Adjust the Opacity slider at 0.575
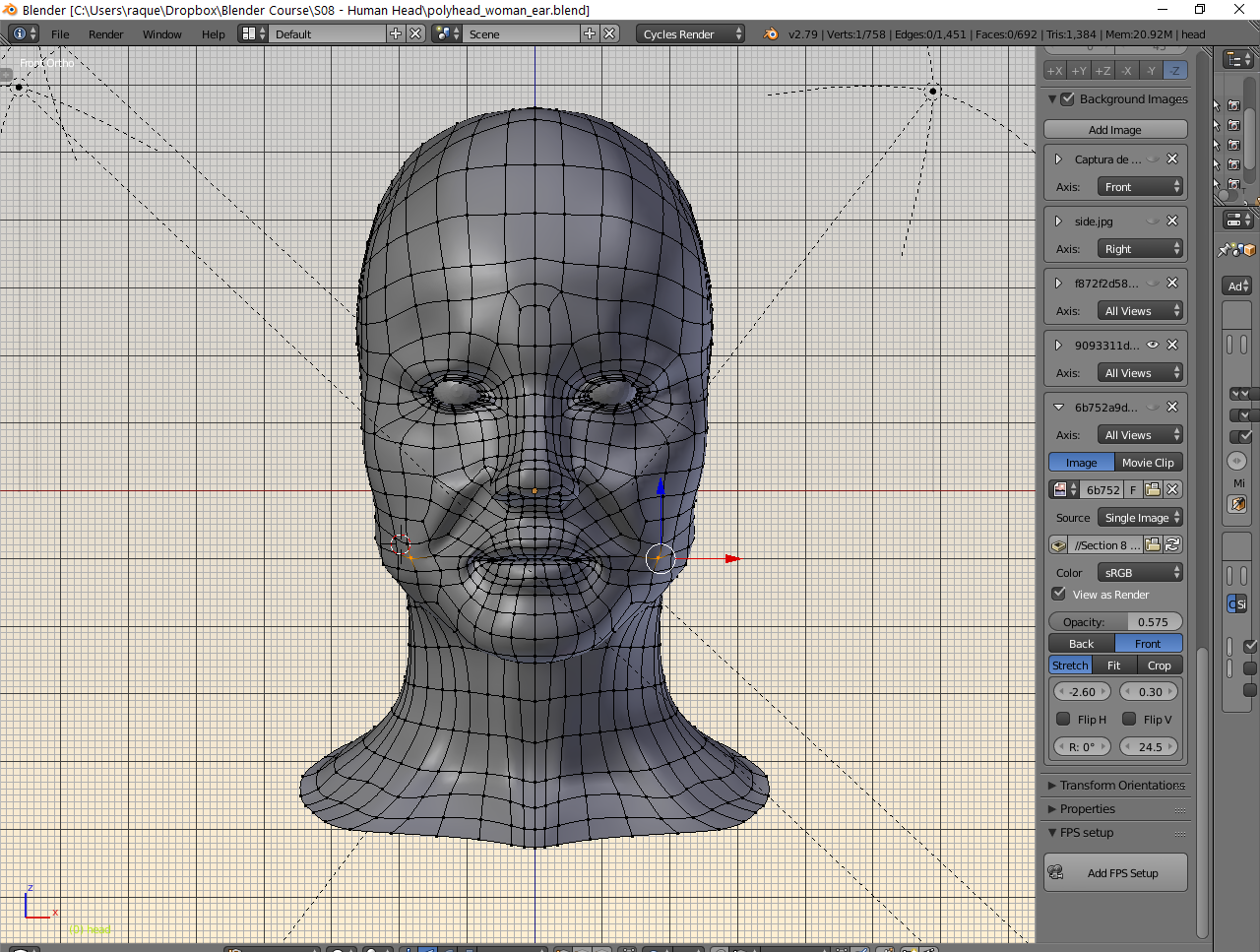 1115,621
